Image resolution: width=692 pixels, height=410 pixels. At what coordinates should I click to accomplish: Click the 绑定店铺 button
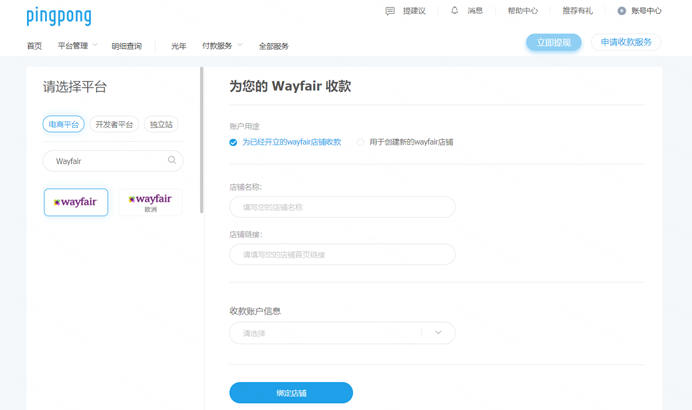click(x=291, y=393)
